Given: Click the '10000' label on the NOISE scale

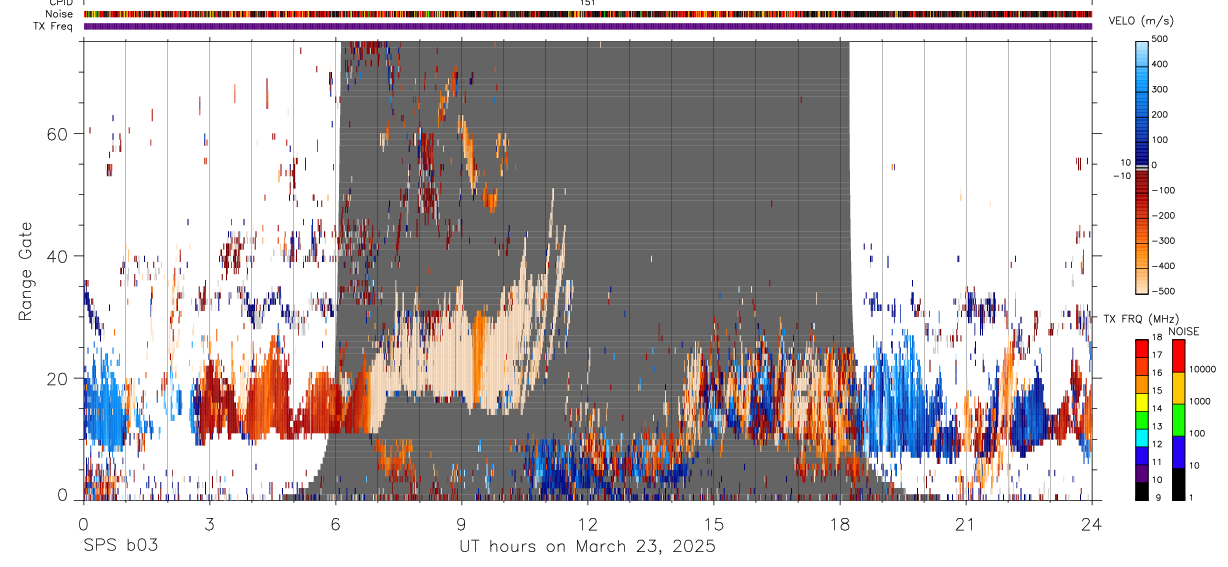Looking at the screenshot, I should click(1203, 370).
